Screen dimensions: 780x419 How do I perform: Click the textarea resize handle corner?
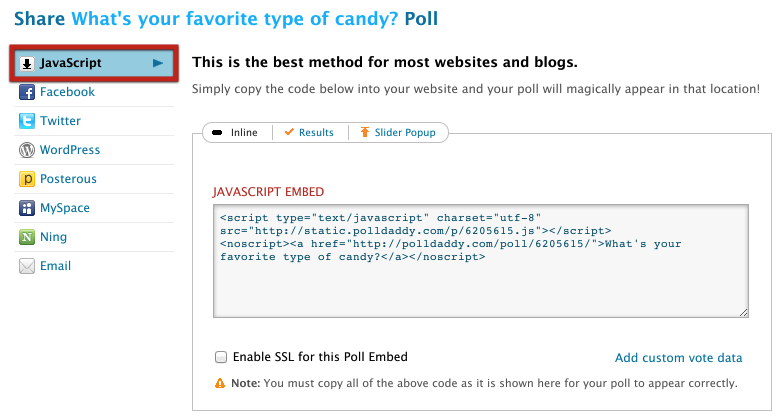click(744, 313)
